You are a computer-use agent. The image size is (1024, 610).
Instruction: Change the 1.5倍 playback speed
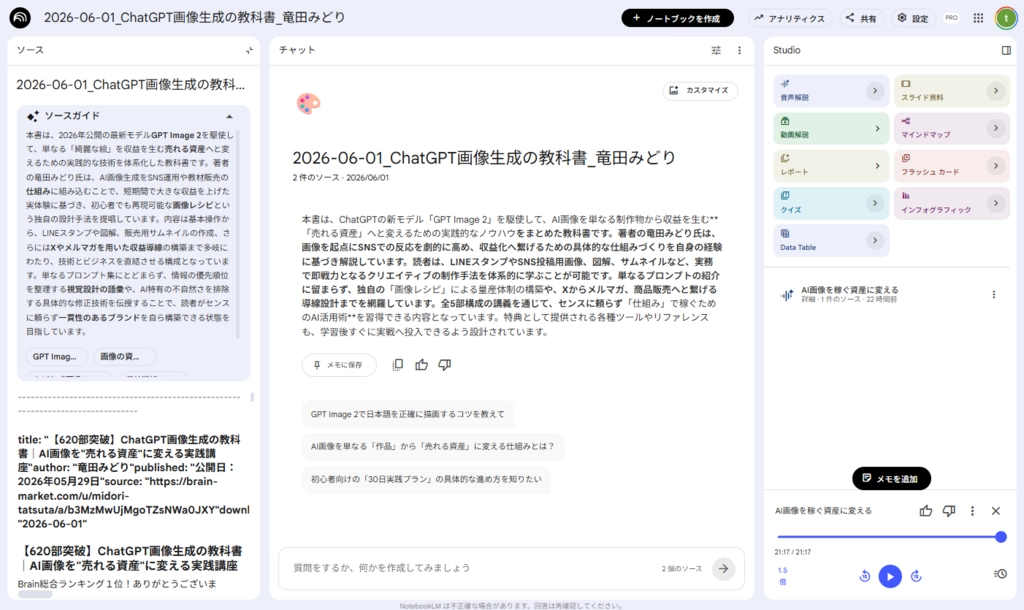tap(782, 575)
